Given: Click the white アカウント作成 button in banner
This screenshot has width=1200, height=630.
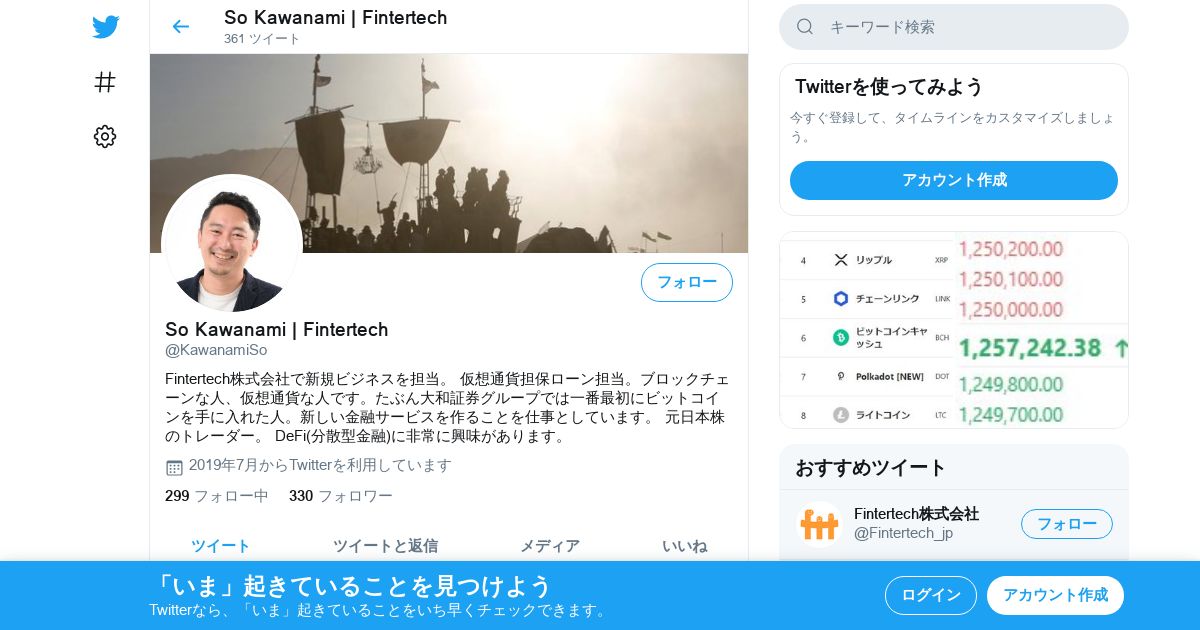Looking at the screenshot, I should [x=1055, y=595].
